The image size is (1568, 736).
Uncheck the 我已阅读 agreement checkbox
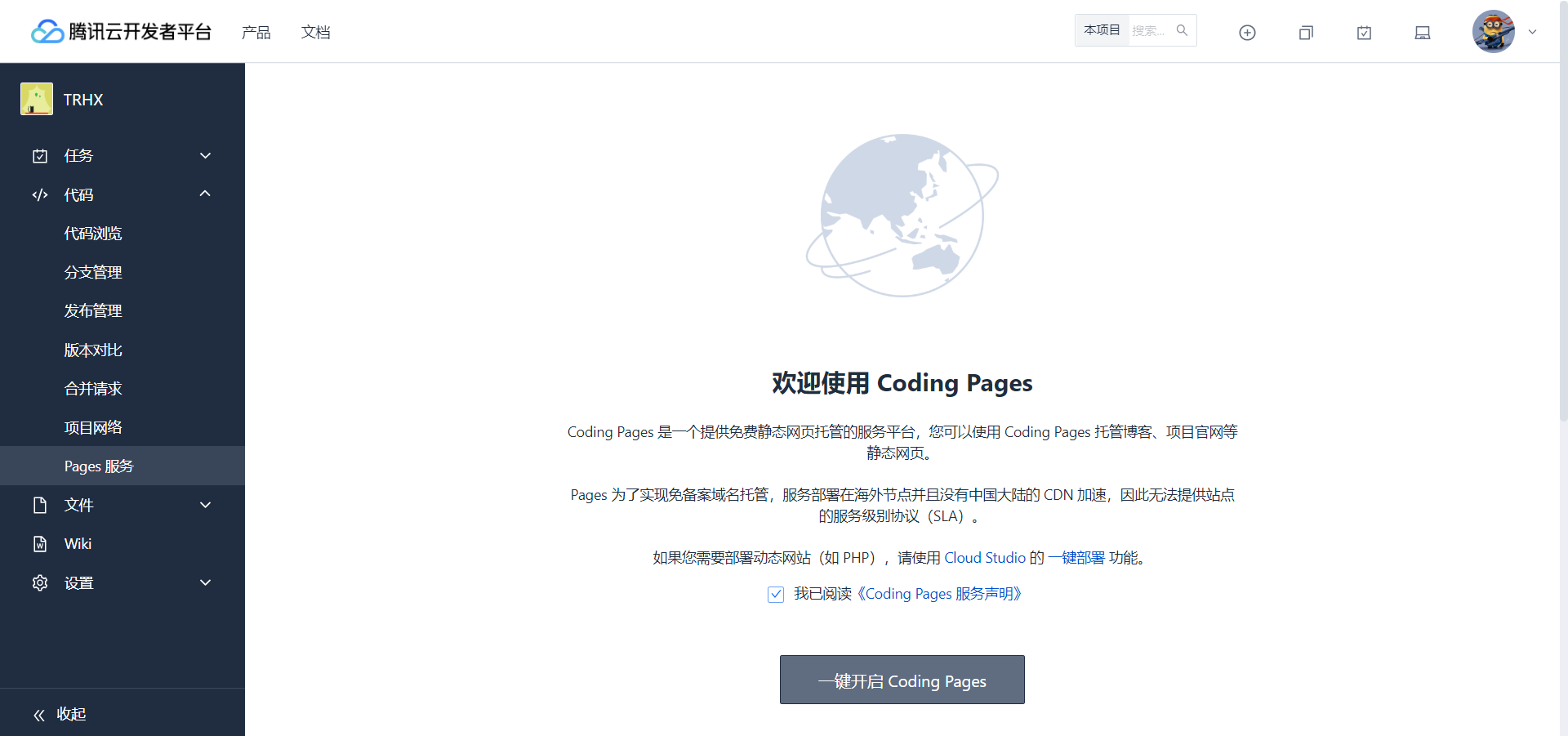click(776, 595)
